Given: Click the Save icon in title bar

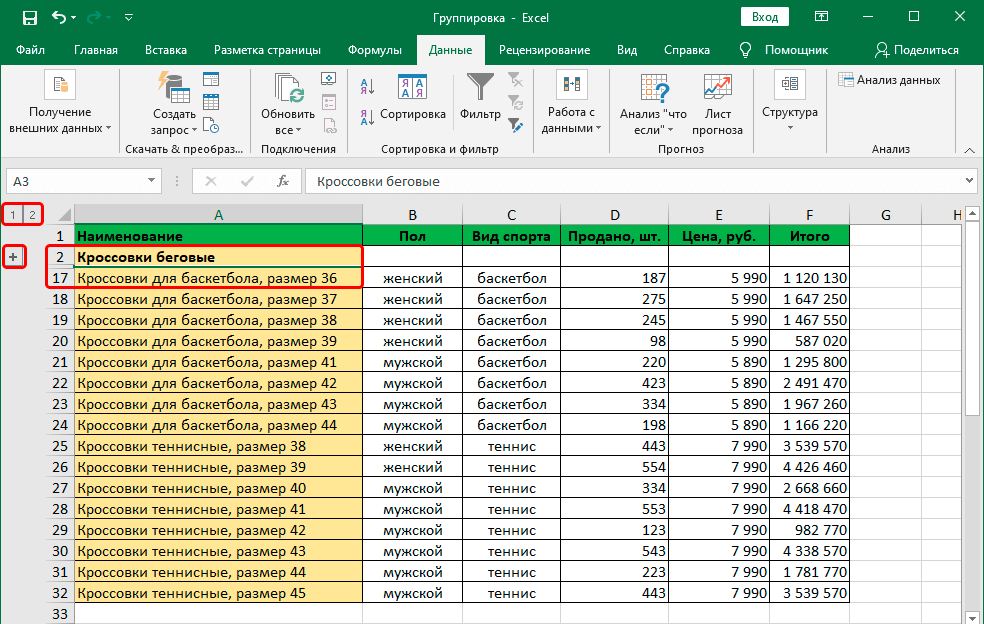Looking at the screenshot, I should point(29,17).
